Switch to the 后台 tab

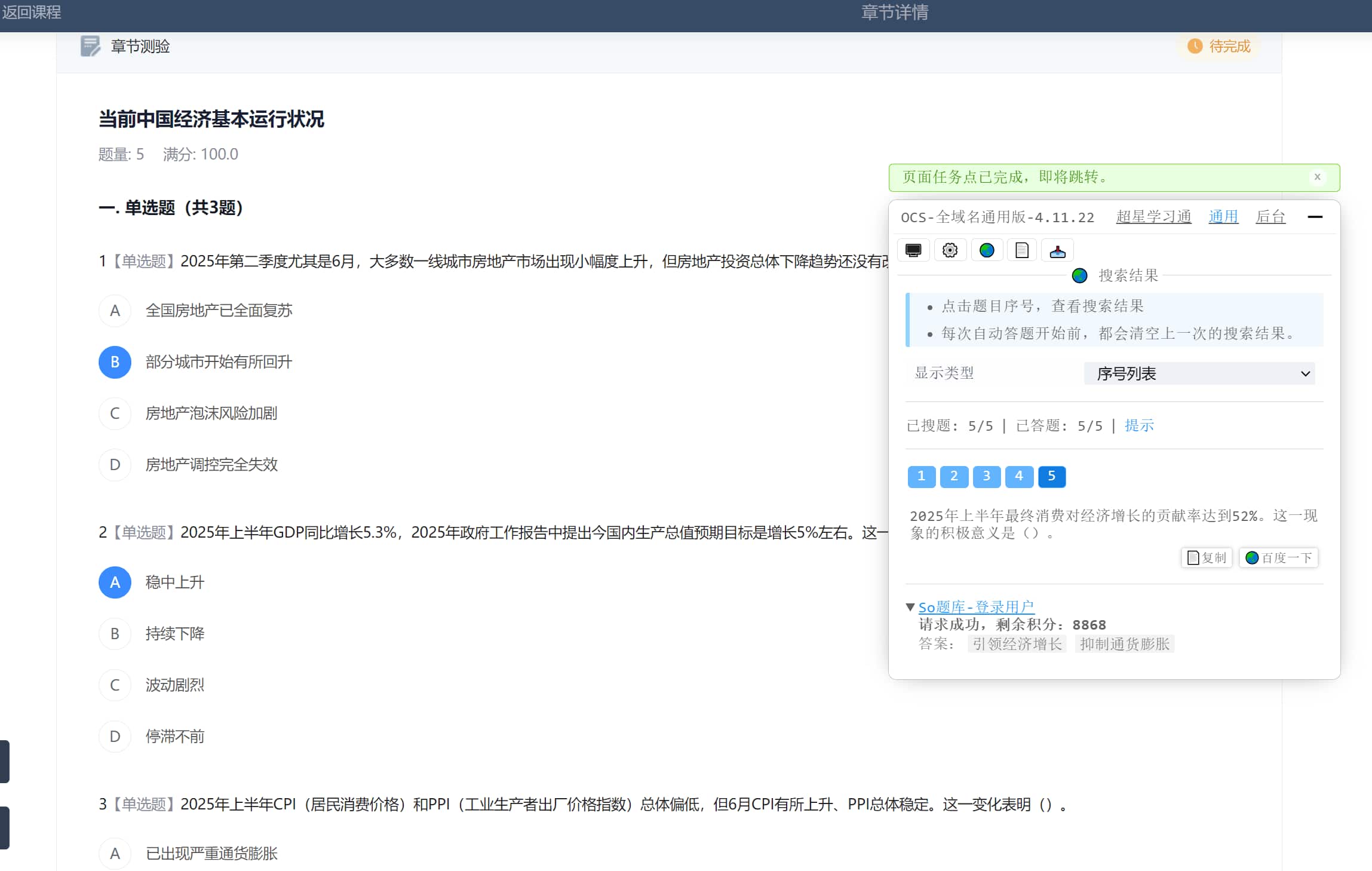pyautogui.click(x=1270, y=217)
